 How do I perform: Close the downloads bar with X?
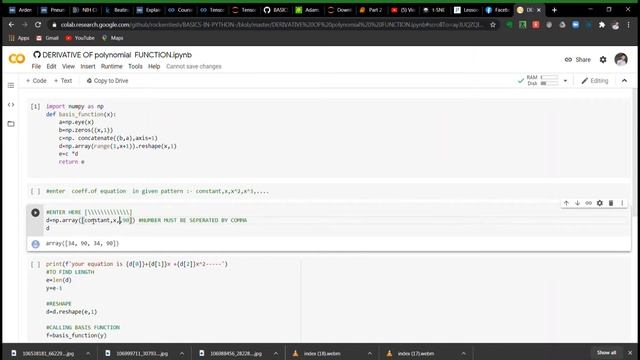(x=630, y=353)
